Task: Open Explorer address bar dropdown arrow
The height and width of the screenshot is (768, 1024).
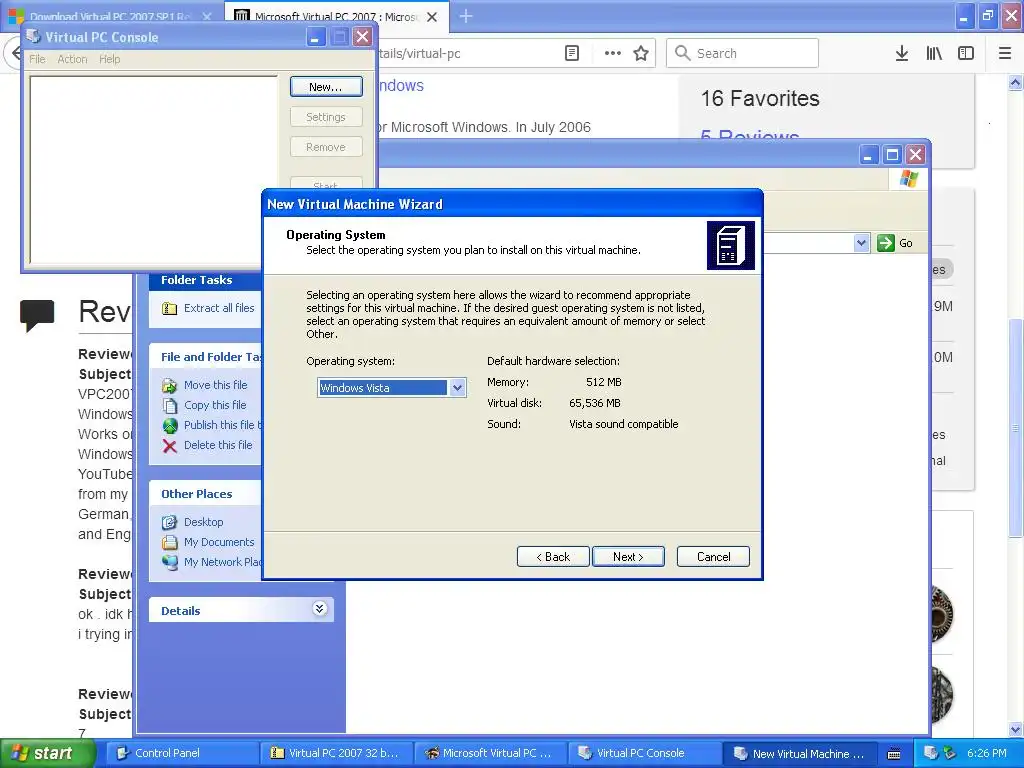Action: (861, 243)
